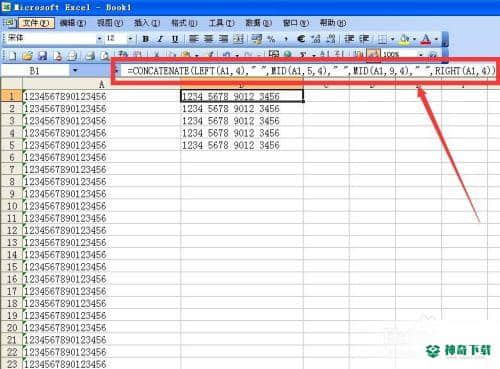Screen dimensions: 500x369
Task: Toggle italic formatting
Action: [x=160, y=39]
